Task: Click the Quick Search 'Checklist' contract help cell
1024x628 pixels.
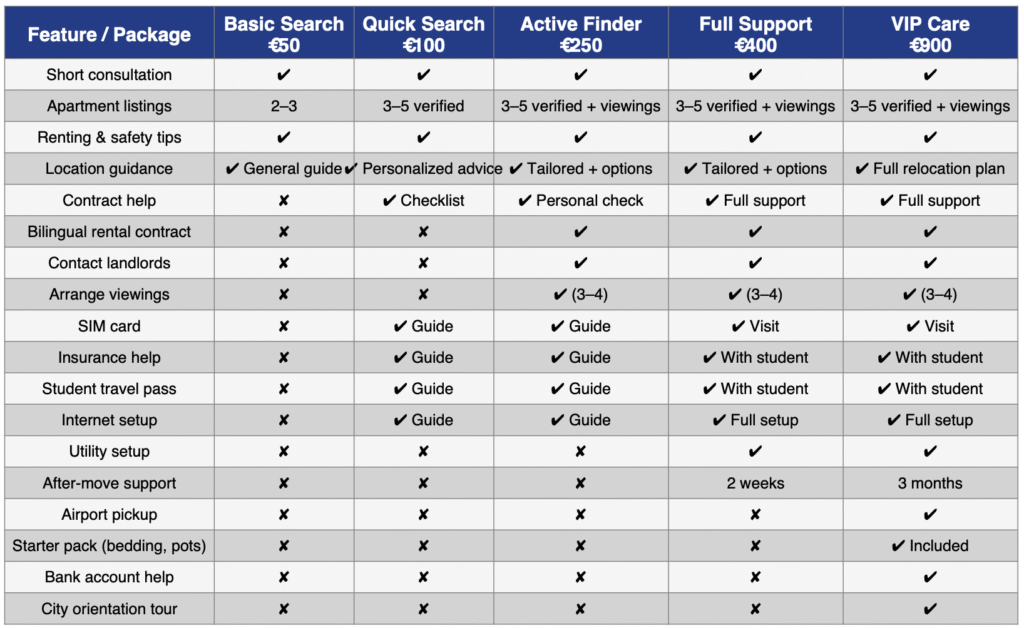Action: (x=423, y=201)
